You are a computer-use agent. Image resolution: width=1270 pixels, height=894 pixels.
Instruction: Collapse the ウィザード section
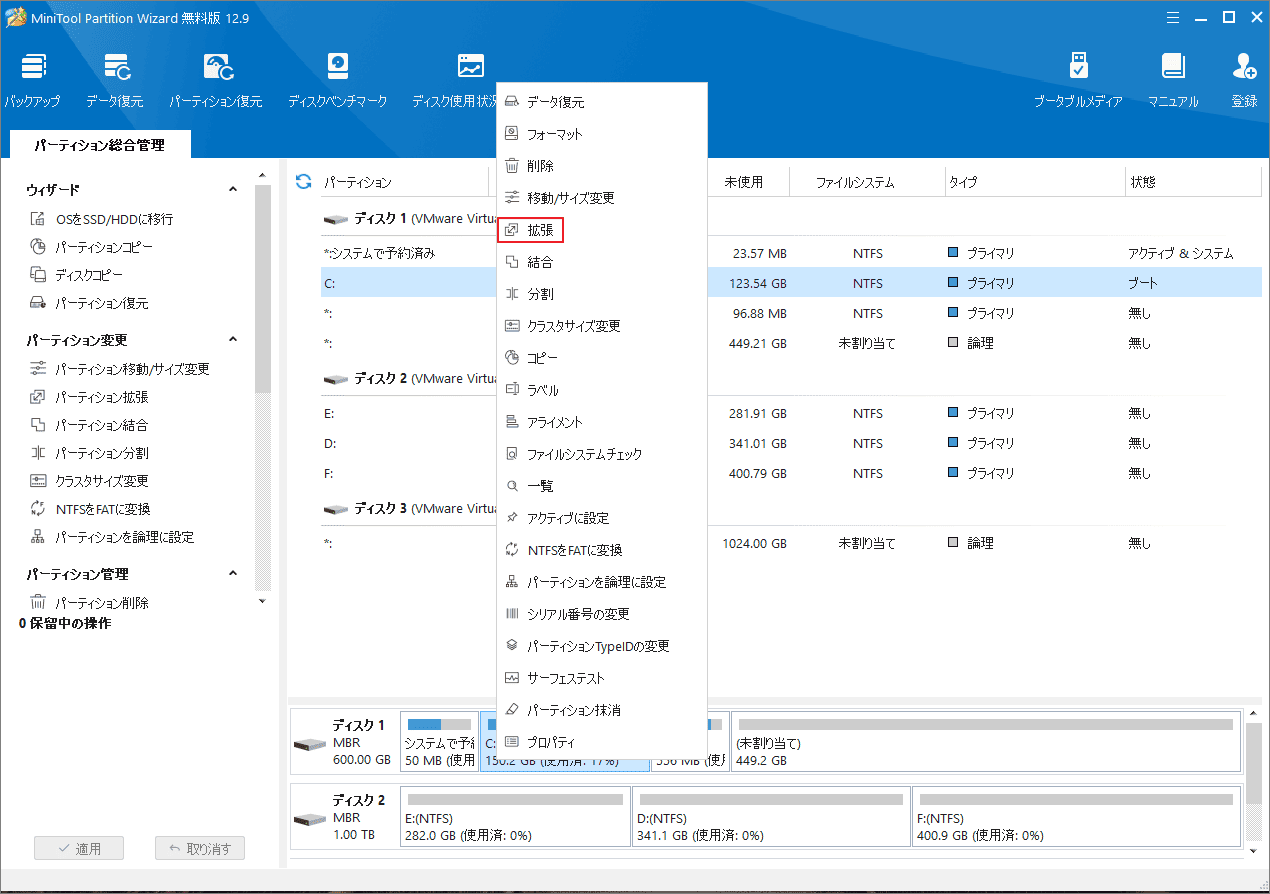233,189
